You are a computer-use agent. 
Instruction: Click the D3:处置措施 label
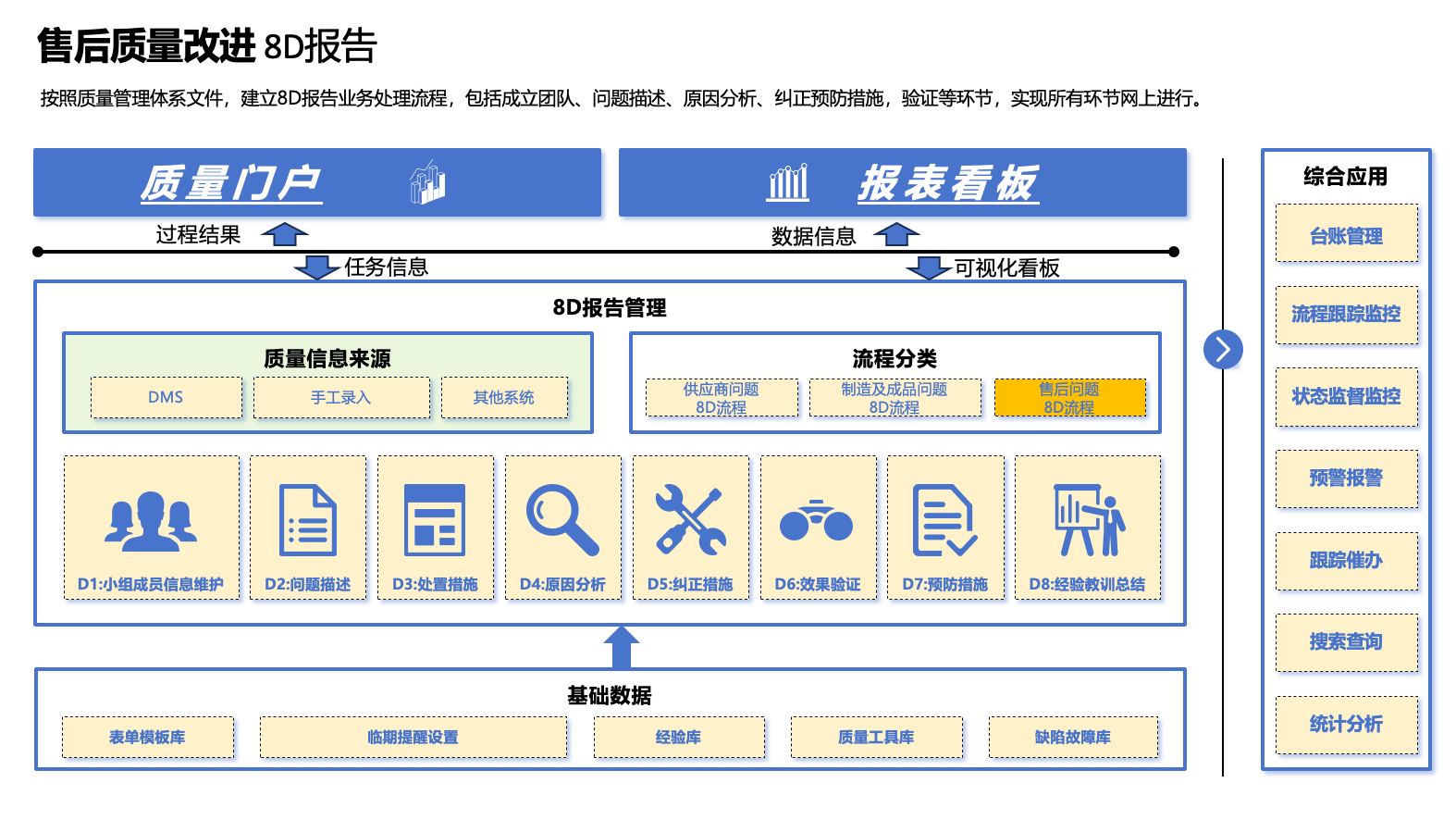click(x=435, y=584)
